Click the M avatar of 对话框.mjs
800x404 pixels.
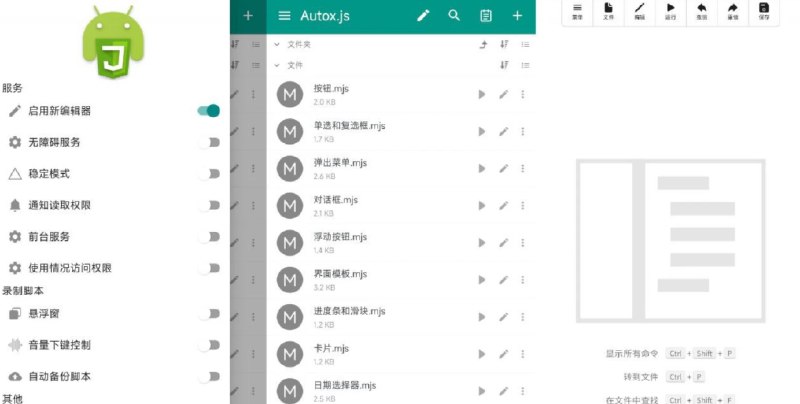click(x=290, y=206)
